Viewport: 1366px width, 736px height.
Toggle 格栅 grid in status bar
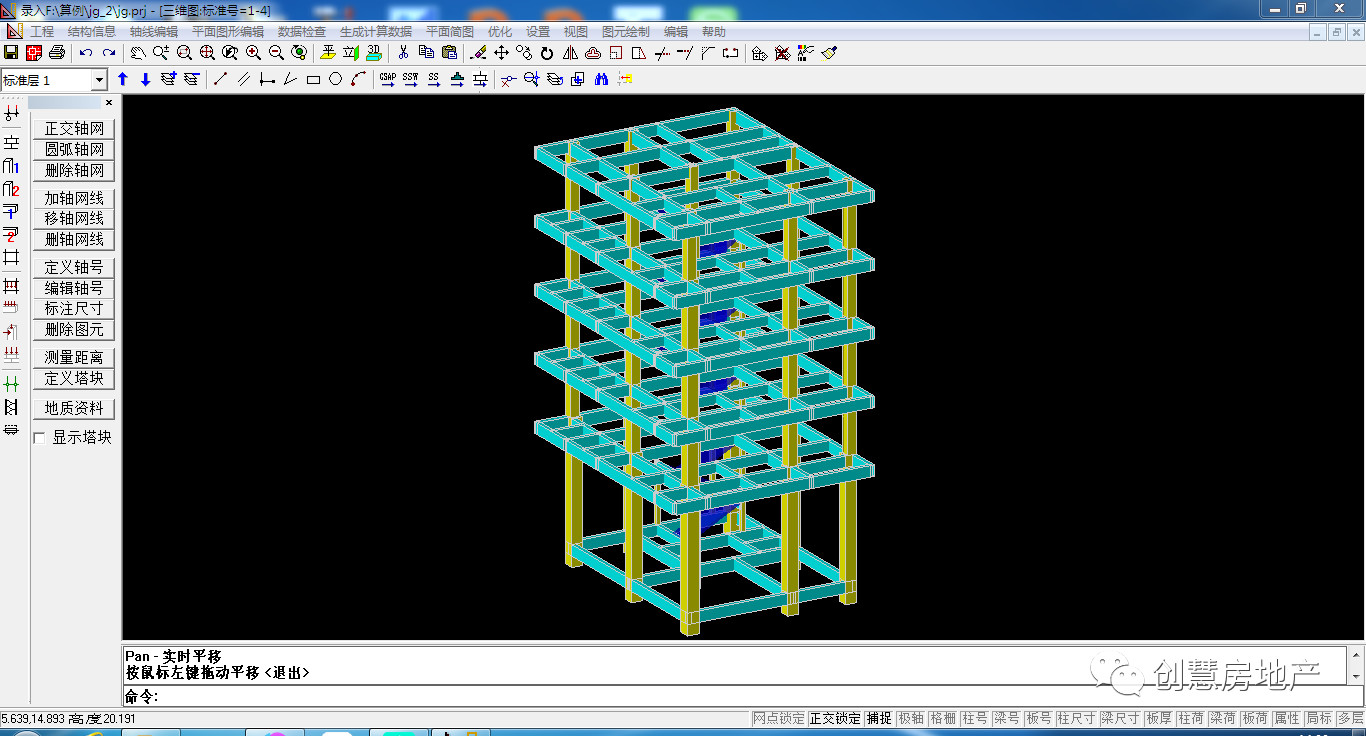tap(943, 718)
